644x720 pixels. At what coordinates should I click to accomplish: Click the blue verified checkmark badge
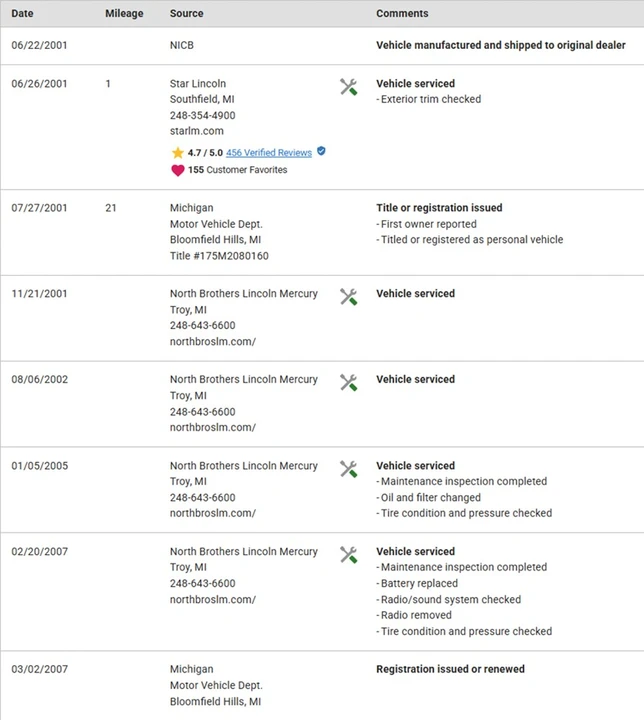pyautogui.click(x=321, y=151)
